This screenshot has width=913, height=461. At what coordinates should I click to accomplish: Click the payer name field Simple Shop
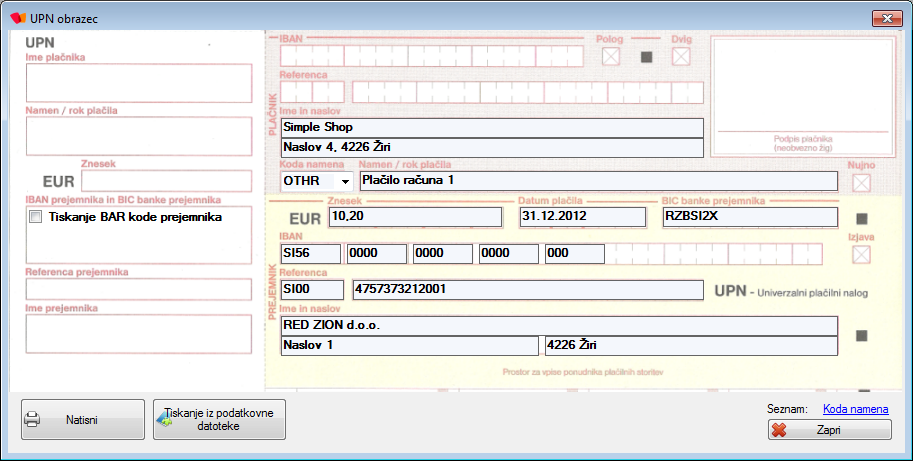click(x=492, y=128)
